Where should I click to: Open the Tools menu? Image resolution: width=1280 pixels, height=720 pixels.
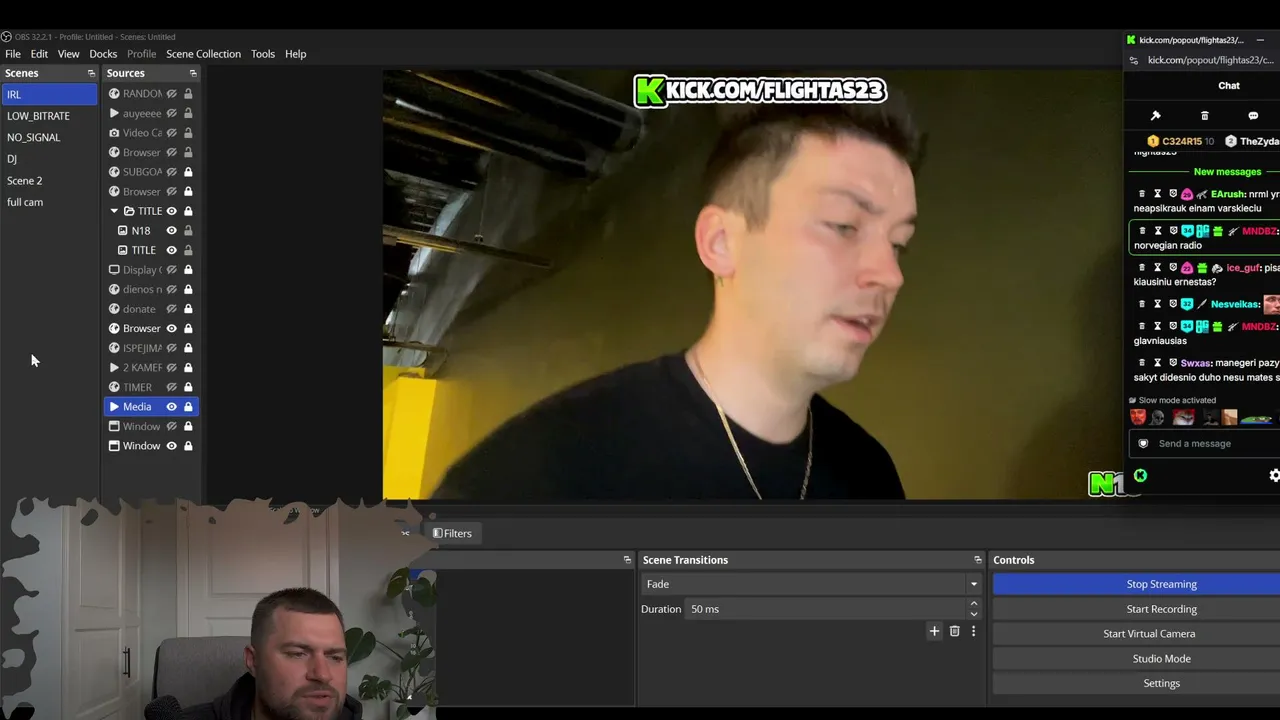pos(263,54)
